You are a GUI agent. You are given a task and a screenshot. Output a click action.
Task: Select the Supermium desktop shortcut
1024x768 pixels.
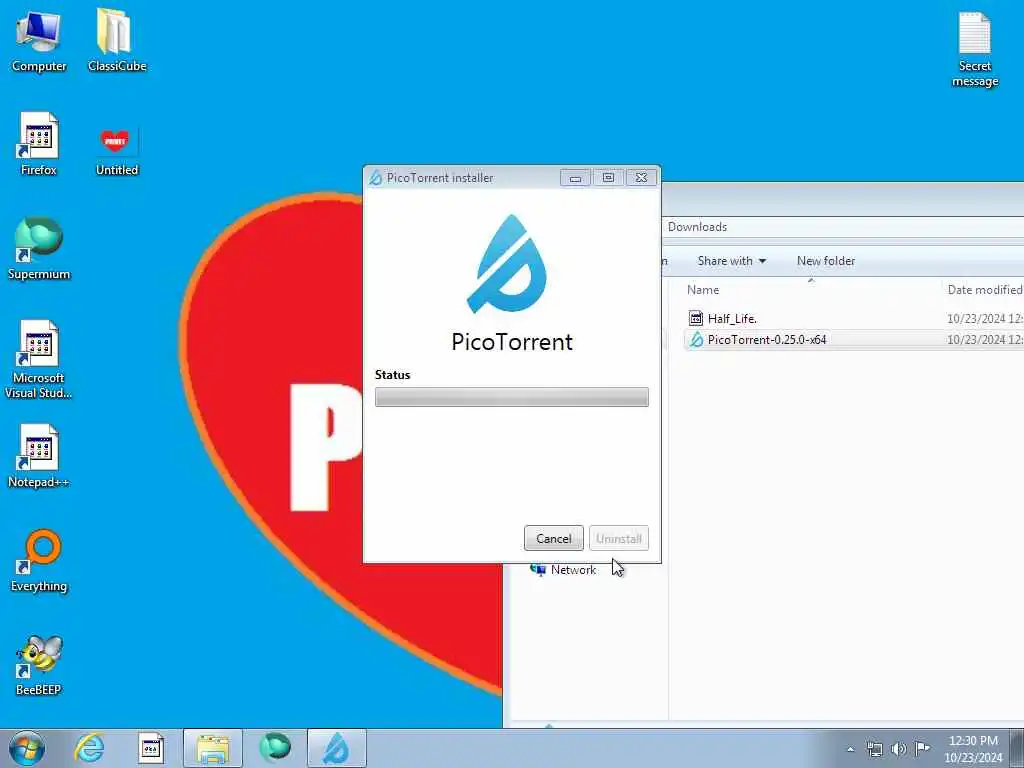click(39, 249)
